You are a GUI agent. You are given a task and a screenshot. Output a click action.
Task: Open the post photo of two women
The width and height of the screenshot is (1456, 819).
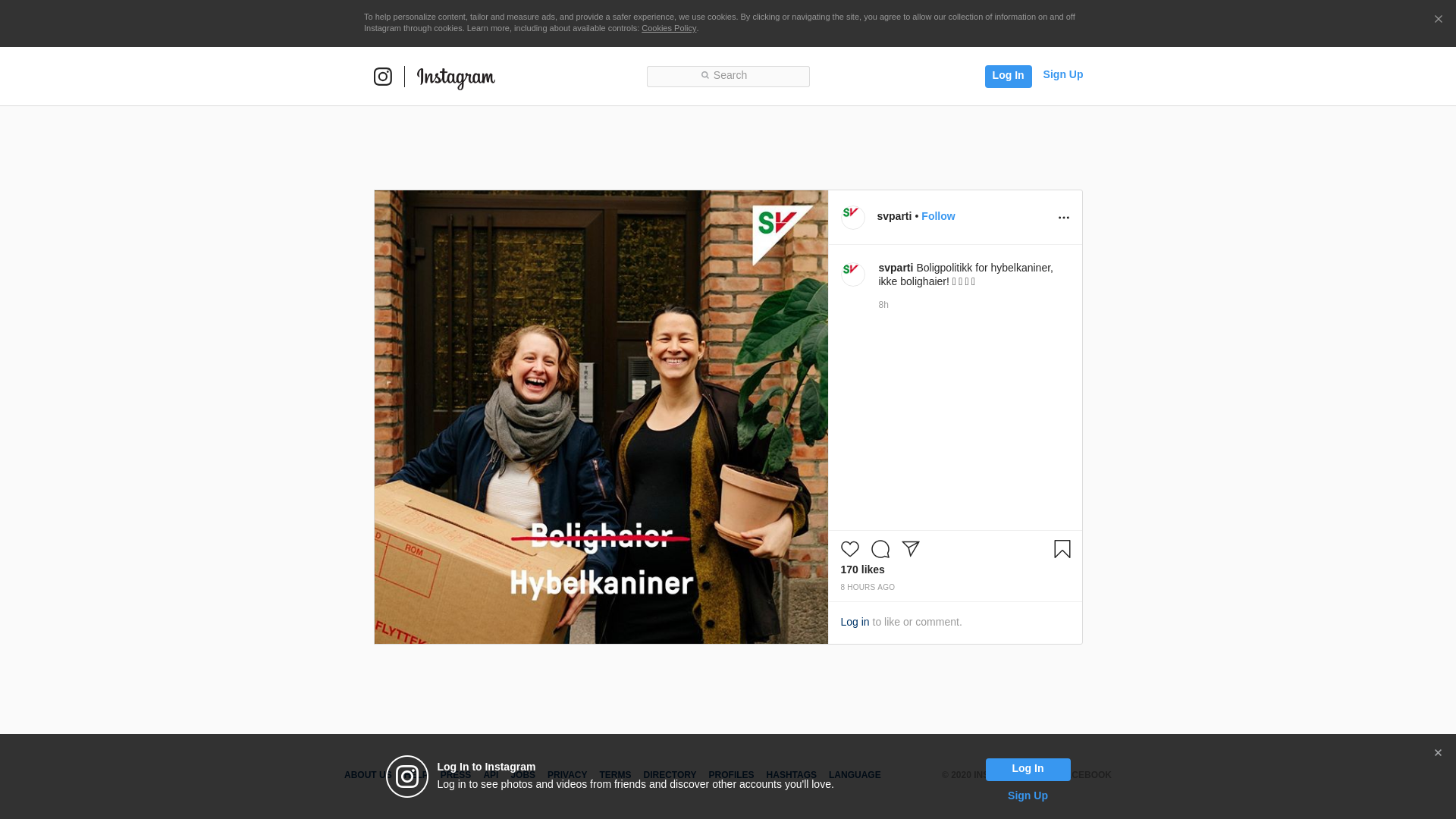(601, 417)
